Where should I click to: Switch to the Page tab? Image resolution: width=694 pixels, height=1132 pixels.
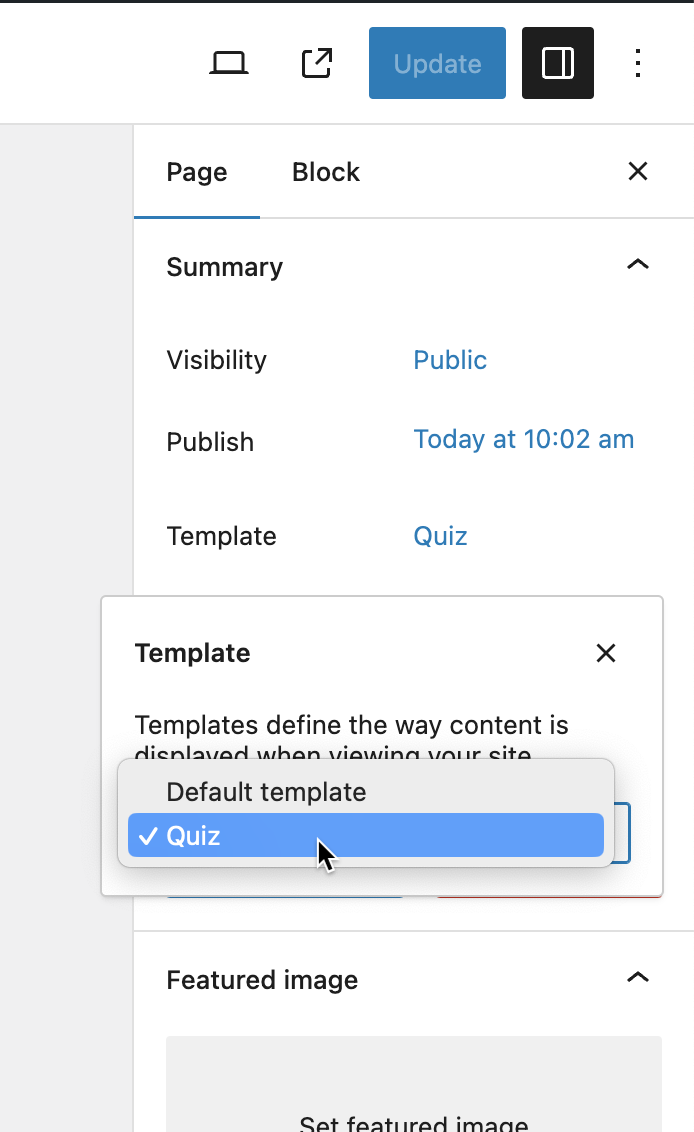click(x=197, y=172)
